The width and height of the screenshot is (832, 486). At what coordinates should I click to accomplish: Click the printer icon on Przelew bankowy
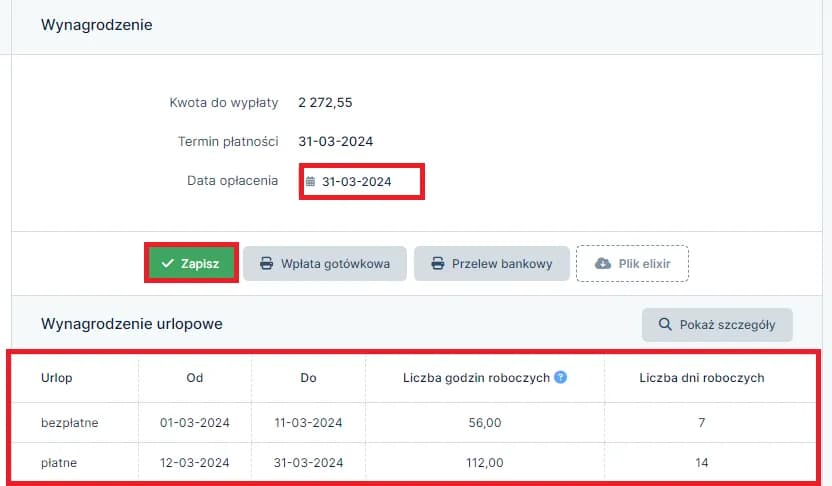pos(437,264)
